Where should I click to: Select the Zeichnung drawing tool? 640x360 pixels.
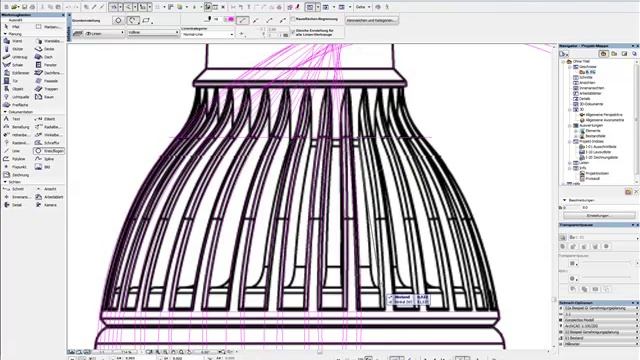point(16,175)
